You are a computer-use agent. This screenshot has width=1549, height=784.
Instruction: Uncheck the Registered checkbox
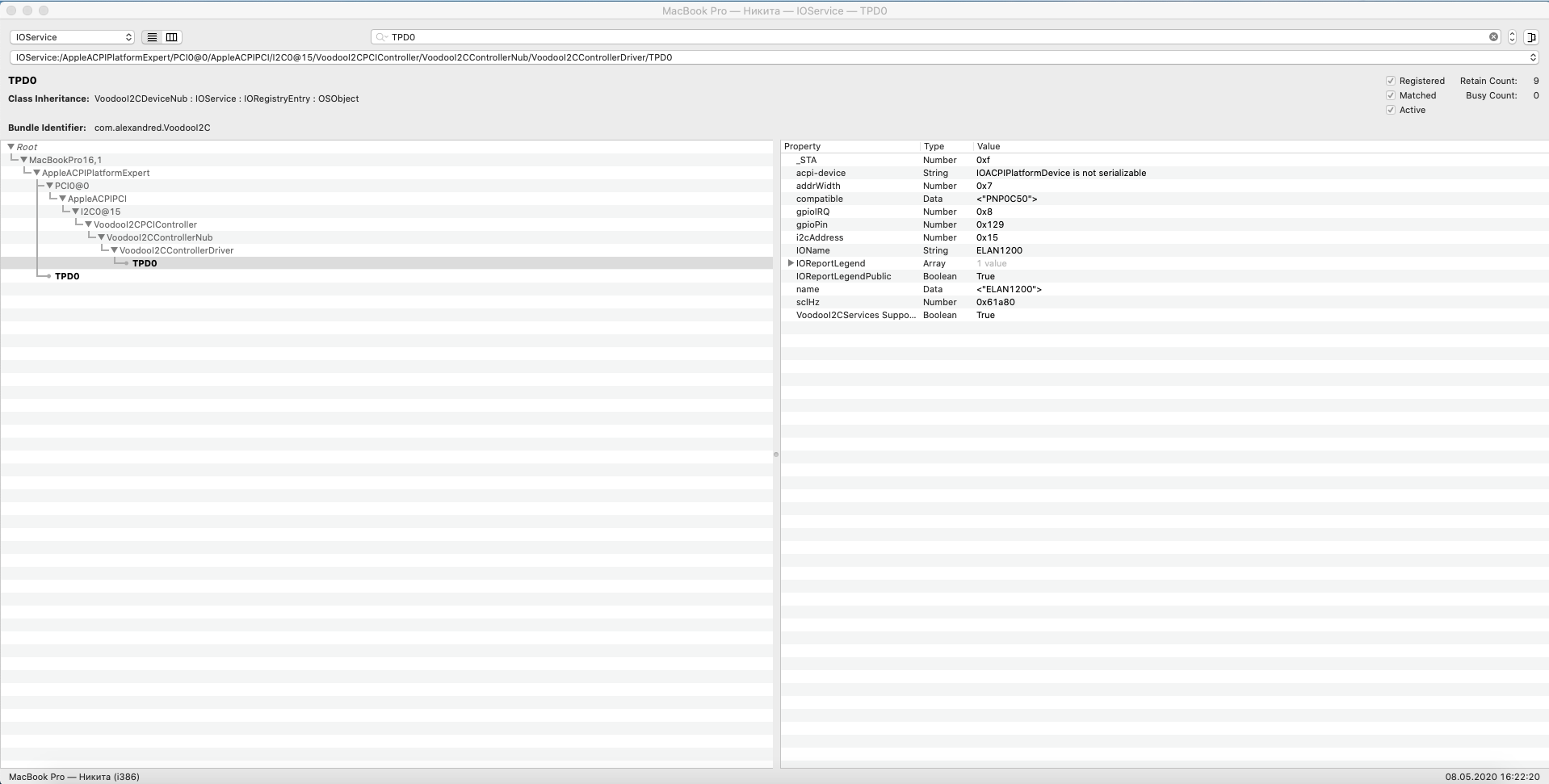pos(1391,81)
